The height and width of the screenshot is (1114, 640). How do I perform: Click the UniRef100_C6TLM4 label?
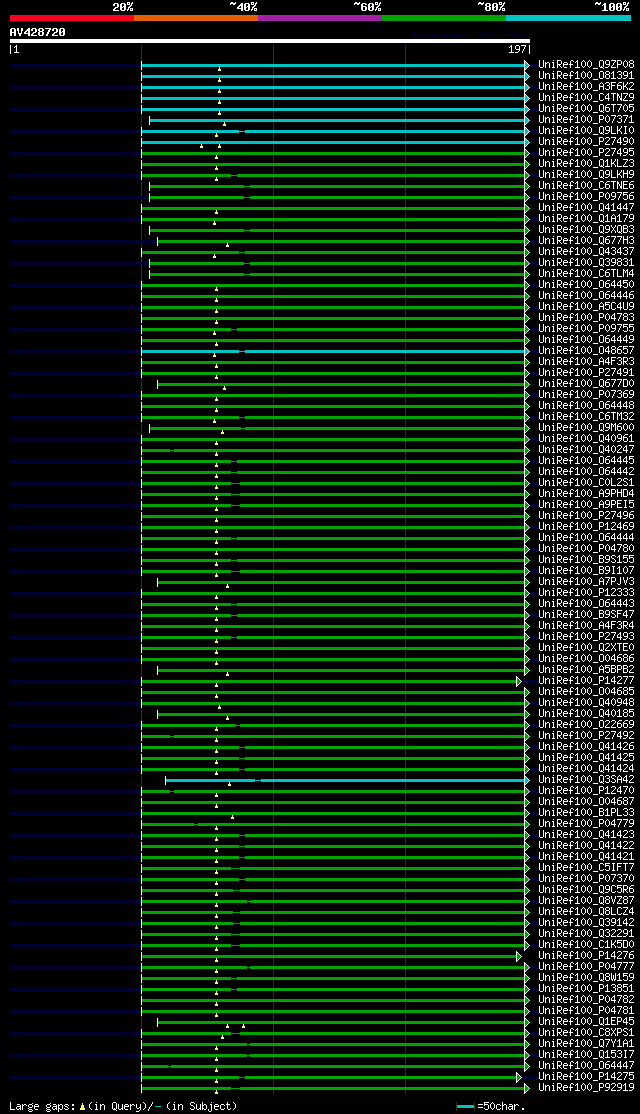pos(586,274)
